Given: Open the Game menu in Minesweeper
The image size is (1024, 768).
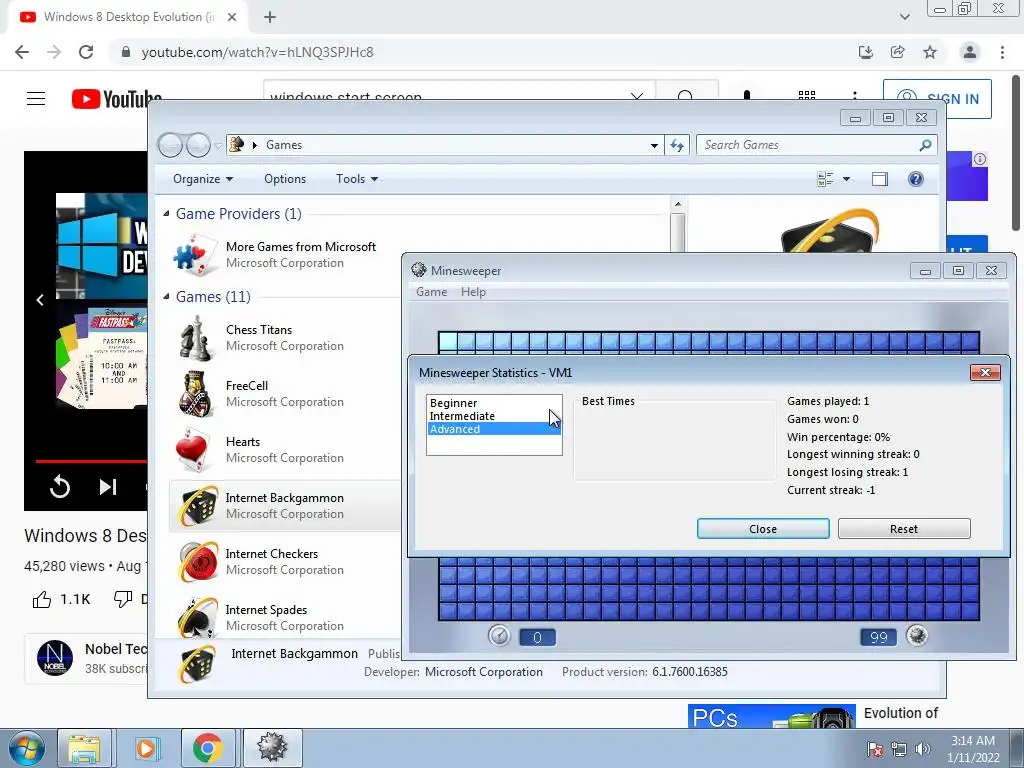Looking at the screenshot, I should (432, 292).
